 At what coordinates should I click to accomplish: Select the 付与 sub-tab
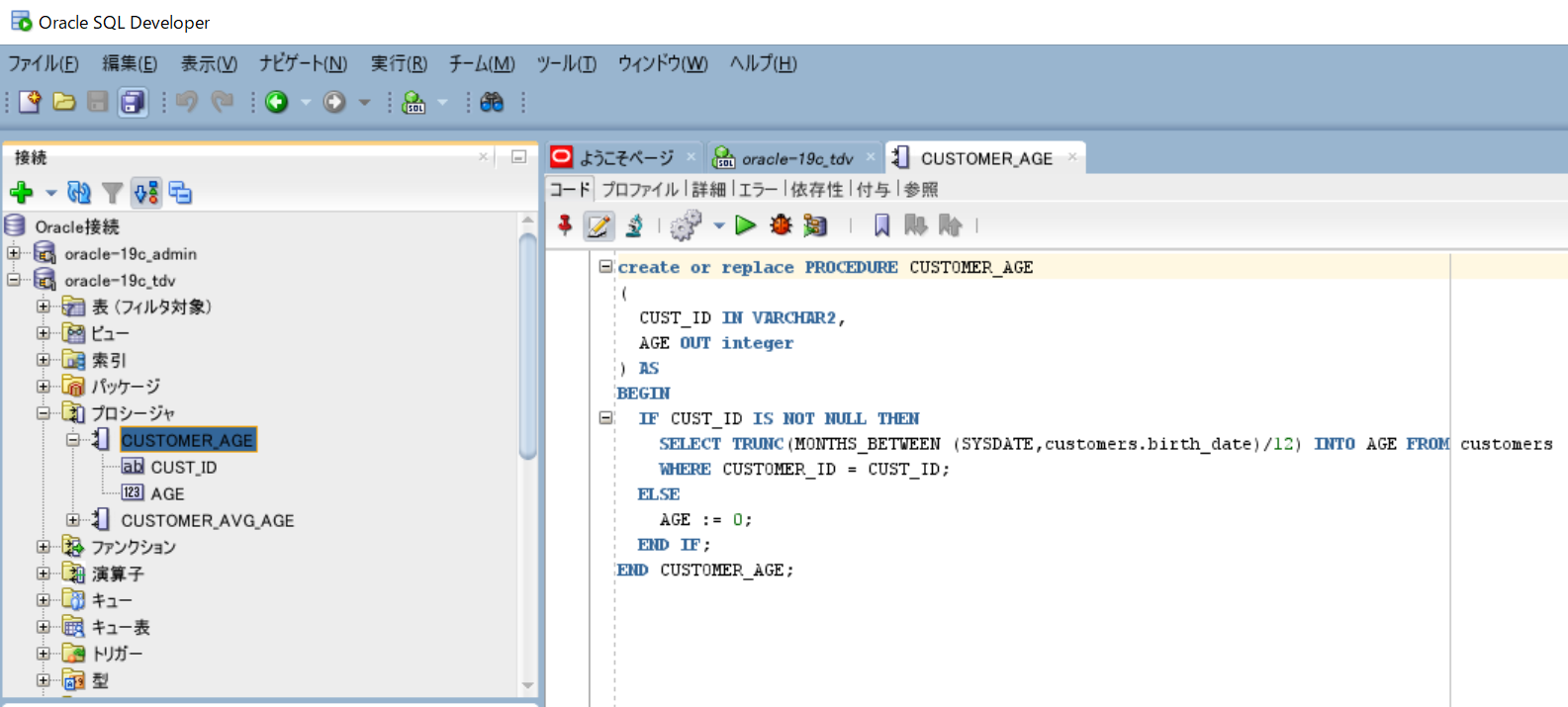(874, 189)
